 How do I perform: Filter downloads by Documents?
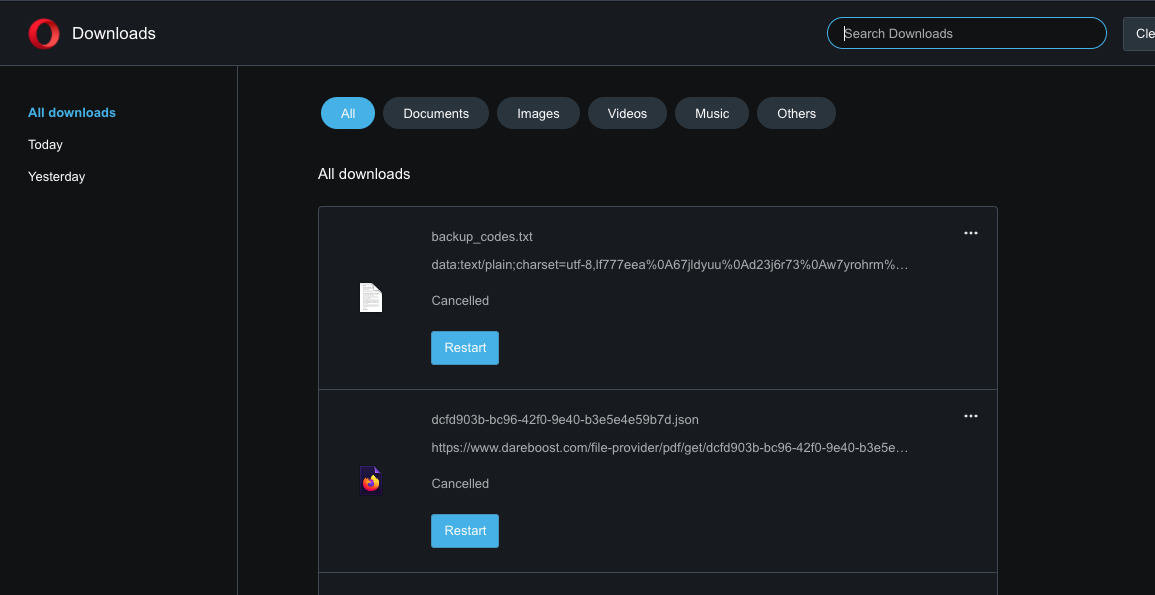[436, 113]
